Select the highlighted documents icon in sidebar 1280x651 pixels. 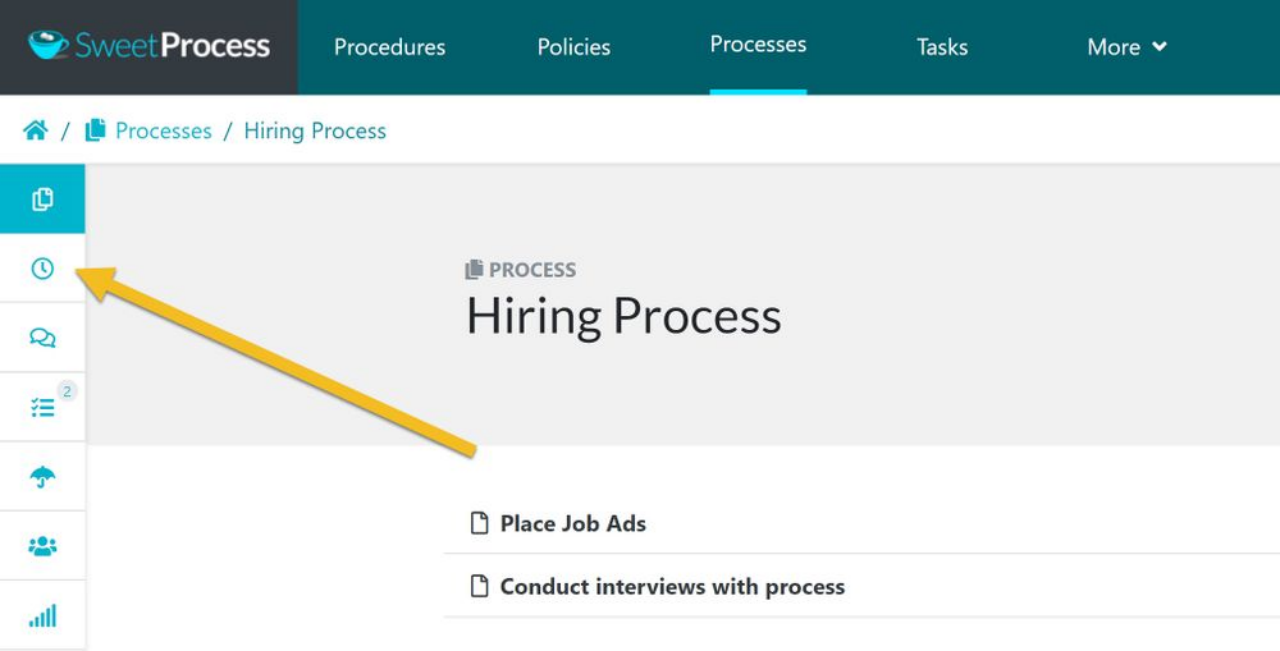[x=42, y=198]
